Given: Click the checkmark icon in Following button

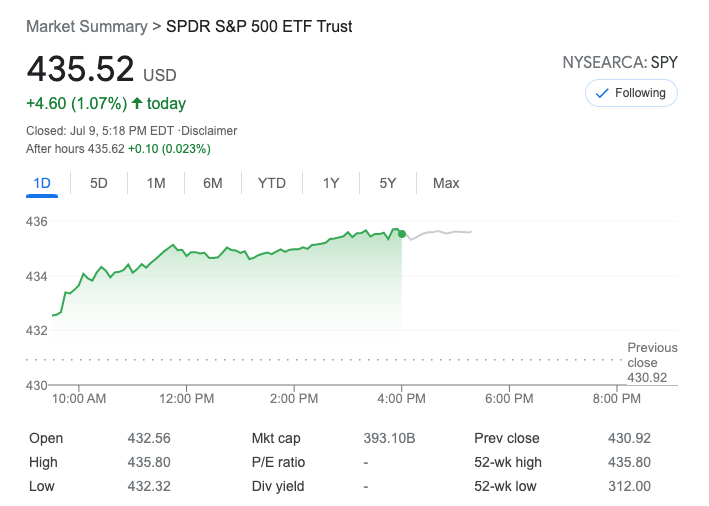Looking at the screenshot, I should pos(602,93).
